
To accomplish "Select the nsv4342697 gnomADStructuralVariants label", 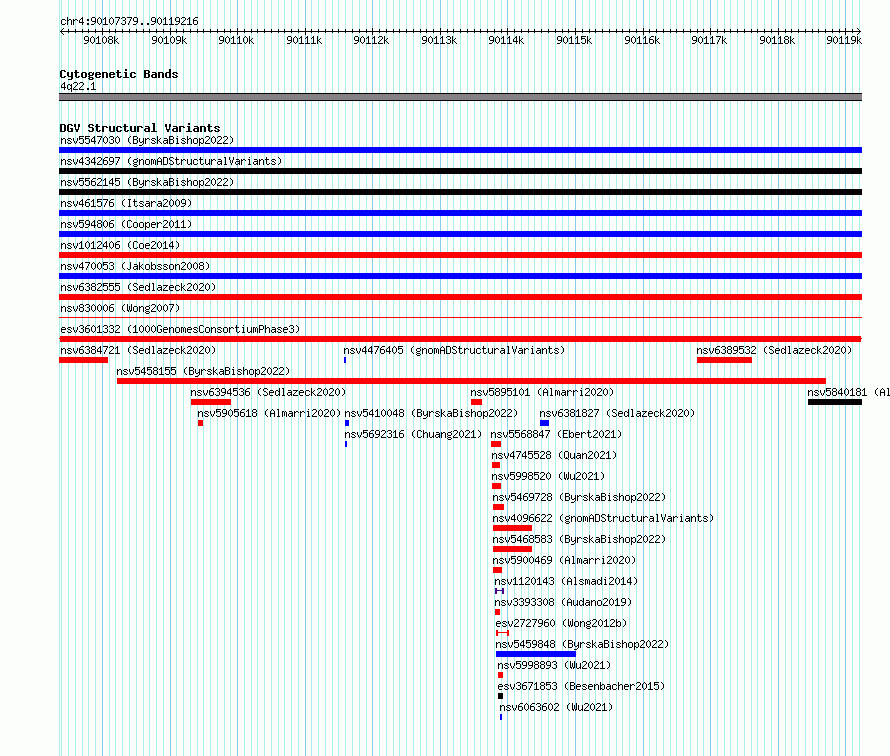I will 171,161.
